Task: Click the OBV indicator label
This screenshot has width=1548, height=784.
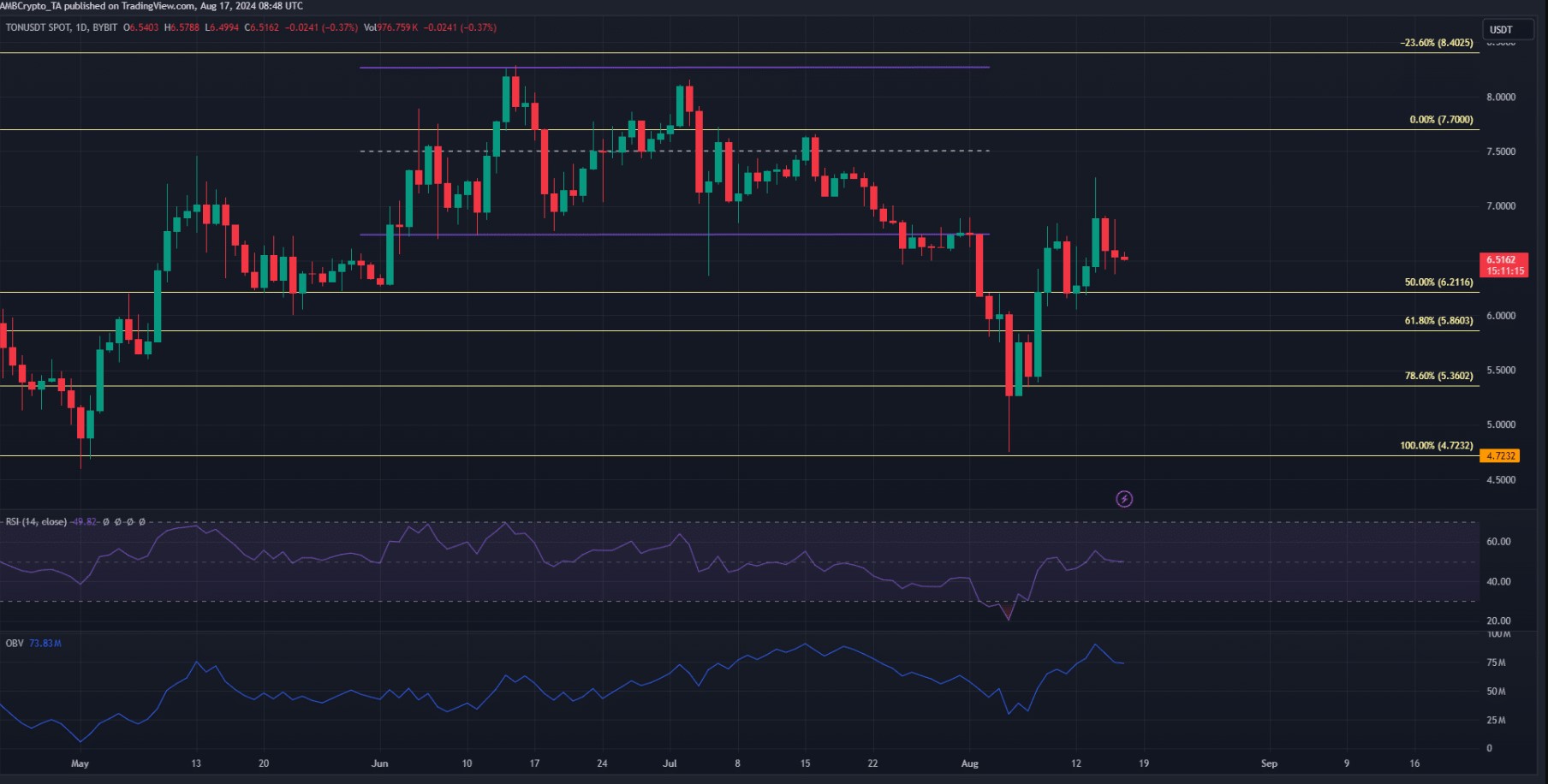Action: [15, 643]
